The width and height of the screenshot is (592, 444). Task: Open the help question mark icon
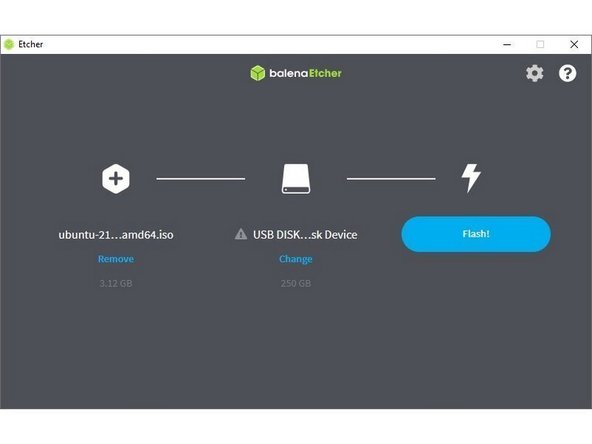(567, 73)
